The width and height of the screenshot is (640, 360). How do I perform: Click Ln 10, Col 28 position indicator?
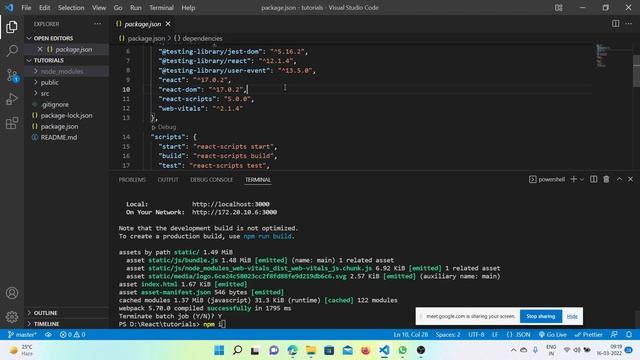[x=411, y=334]
